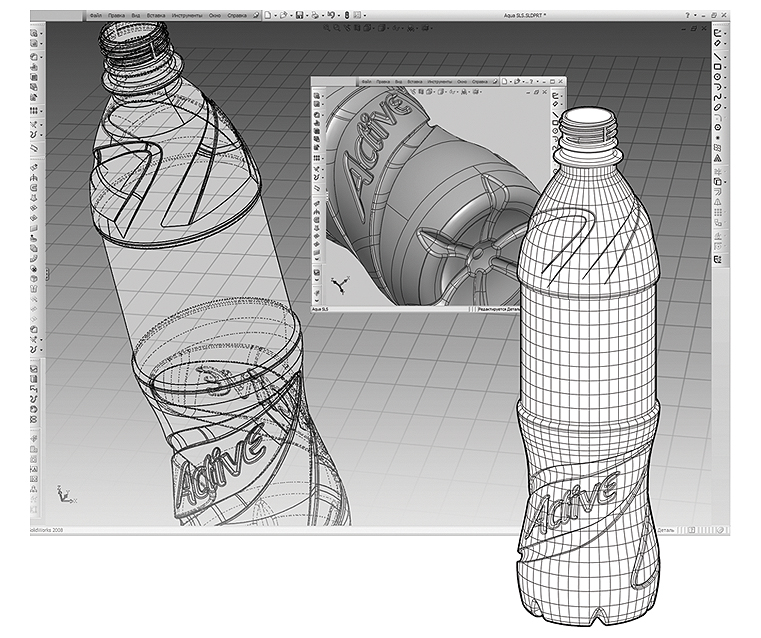Click Aqua SLS.SLDPRT title text
This screenshot has width=761, height=638.
pyautogui.click(x=524, y=16)
